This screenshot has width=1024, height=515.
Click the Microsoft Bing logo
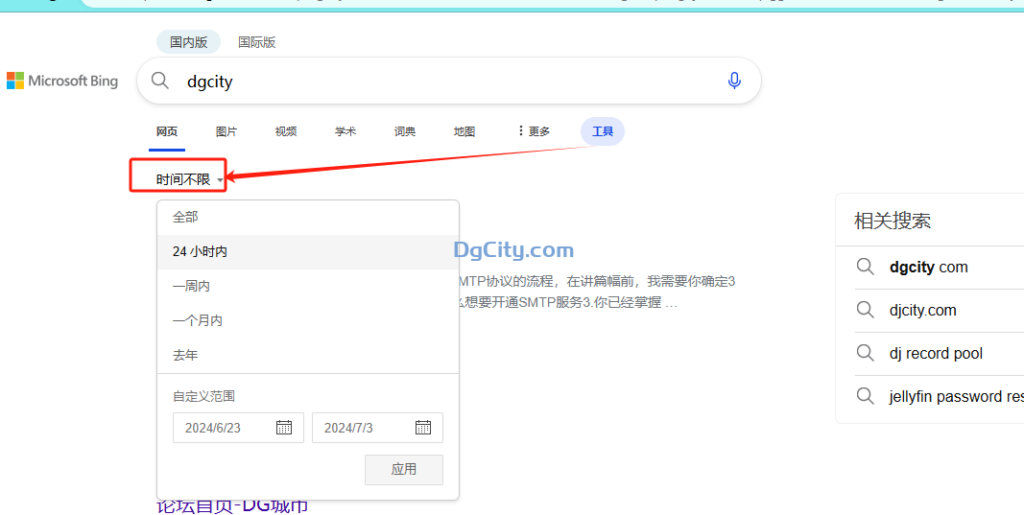click(x=63, y=81)
